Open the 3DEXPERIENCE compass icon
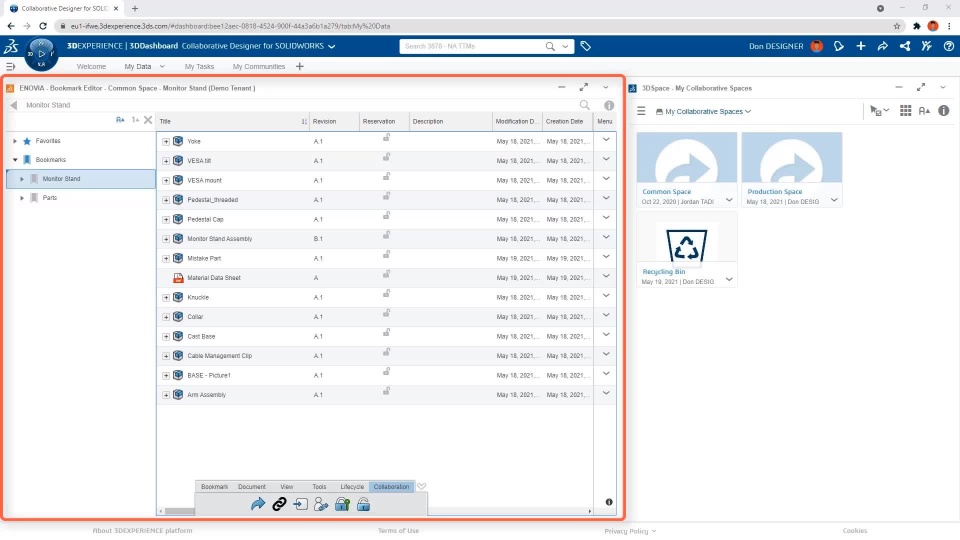 click(41, 54)
